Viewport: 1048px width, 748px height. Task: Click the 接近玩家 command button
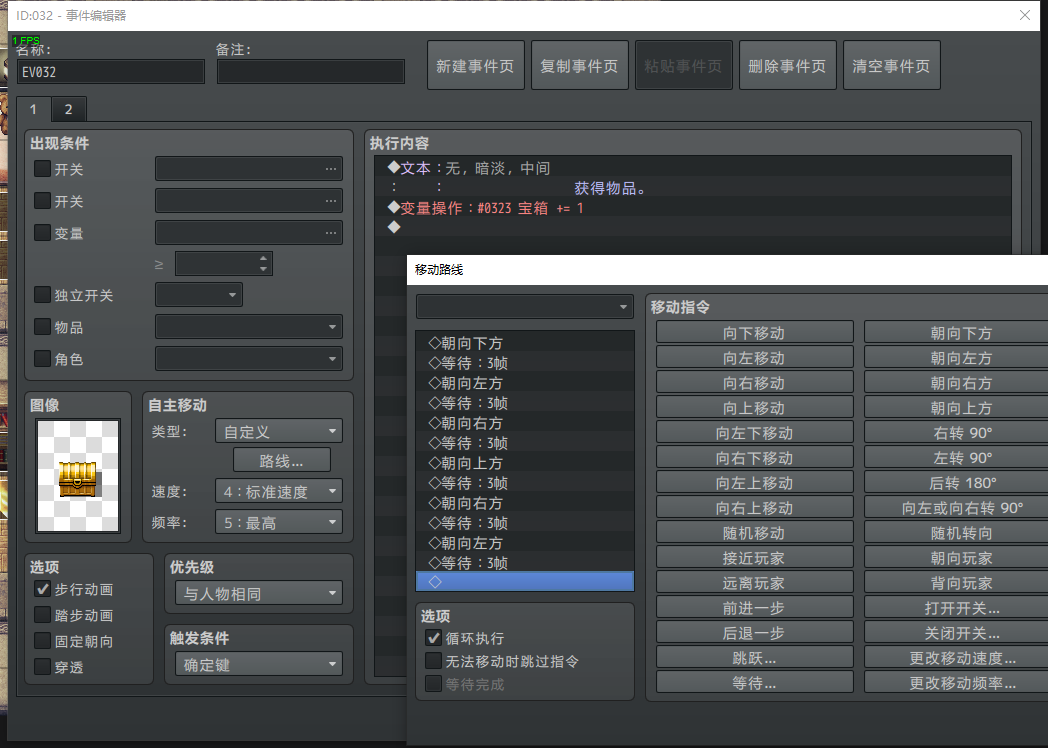[755, 557]
